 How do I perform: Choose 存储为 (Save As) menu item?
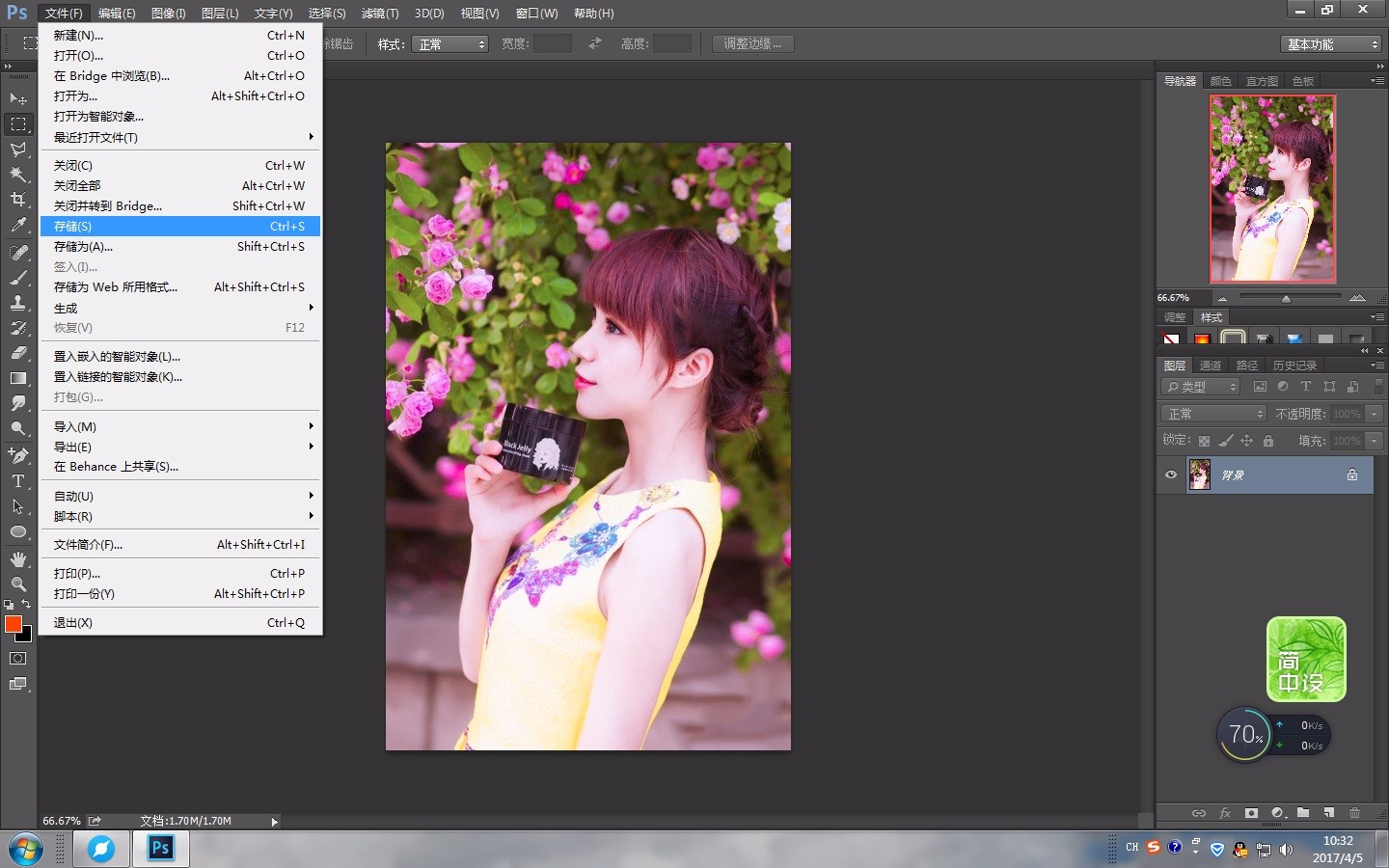coord(180,246)
